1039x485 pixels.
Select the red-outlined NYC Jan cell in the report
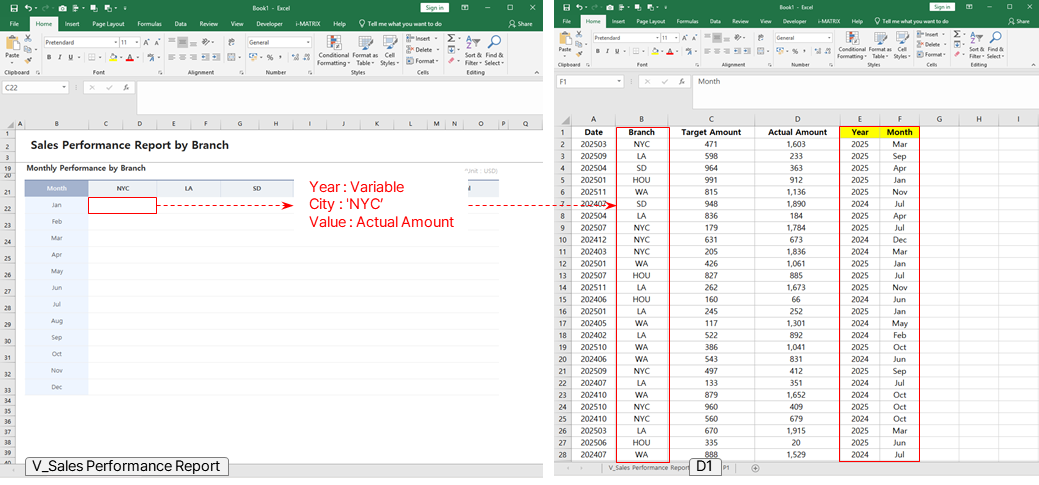[x=122, y=205]
